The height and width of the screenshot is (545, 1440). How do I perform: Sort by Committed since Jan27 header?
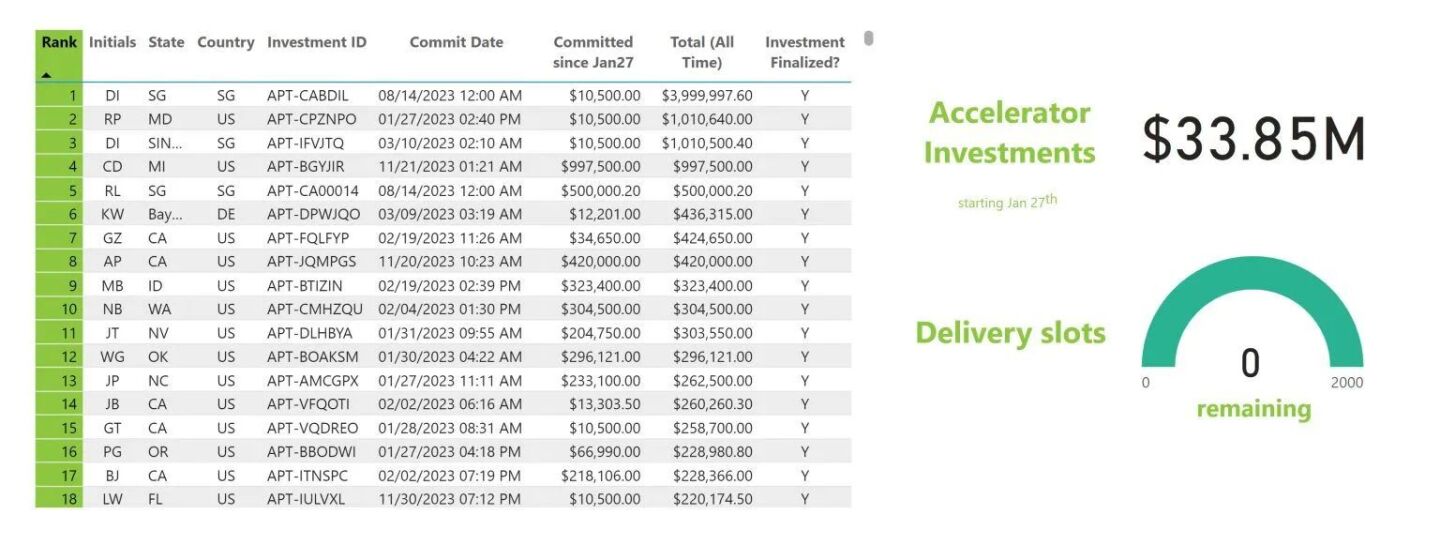tap(593, 52)
